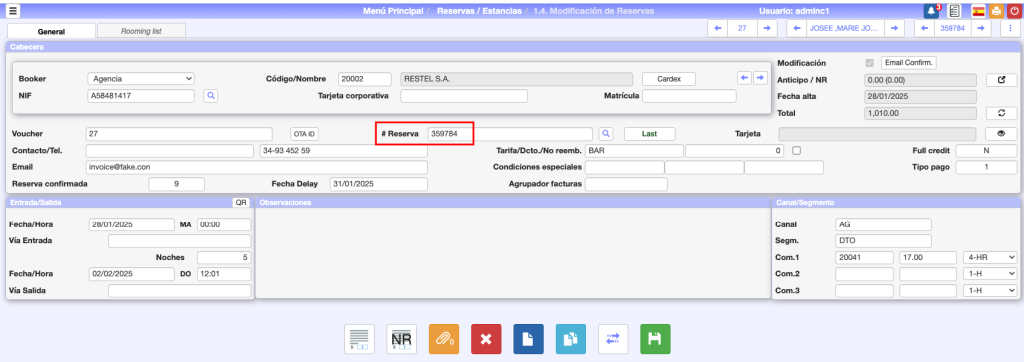Click the red power logout icon
1024x362 pixels.
1014,11
